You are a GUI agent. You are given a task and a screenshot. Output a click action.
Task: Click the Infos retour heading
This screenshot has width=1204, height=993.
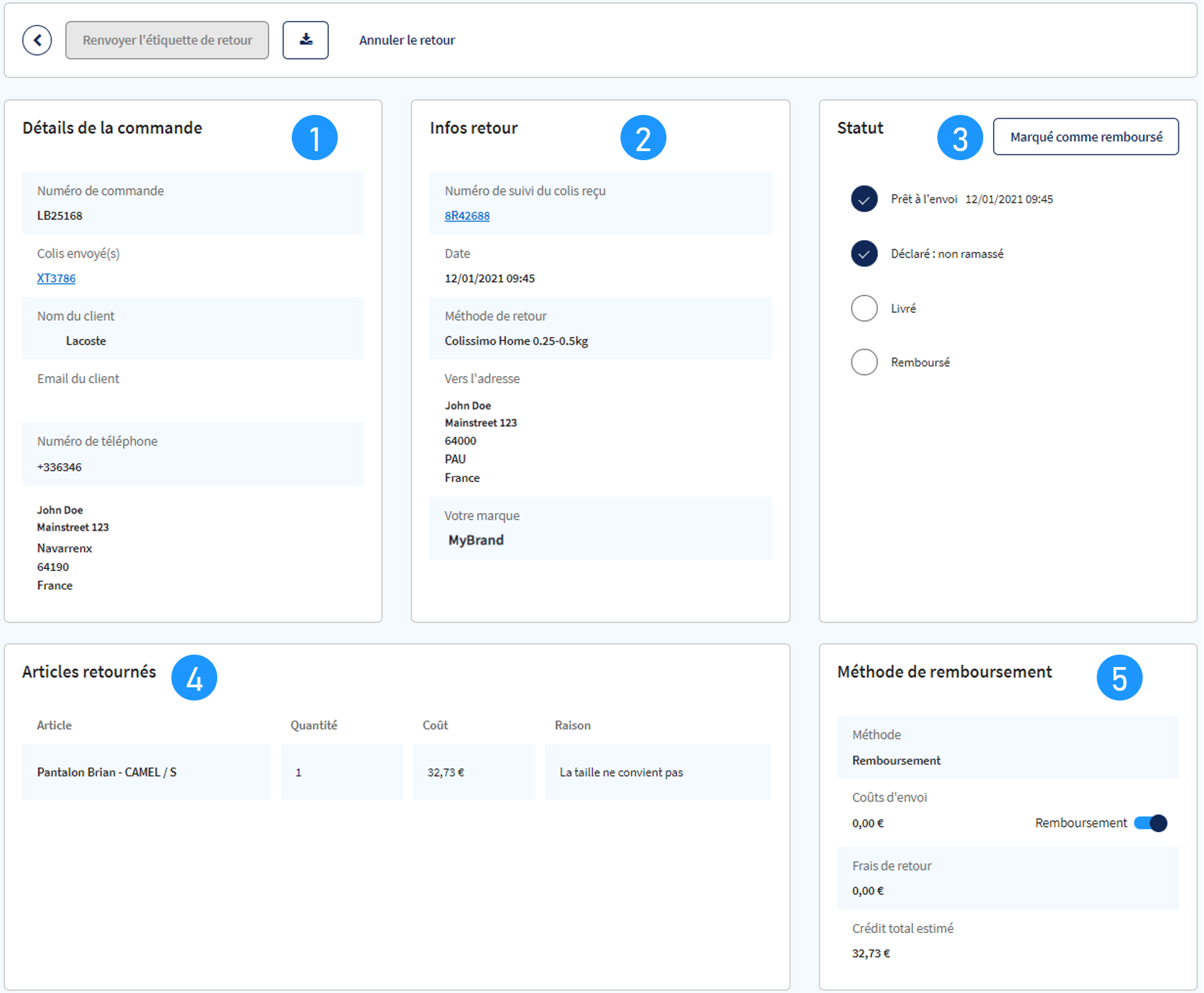click(x=474, y=128)
